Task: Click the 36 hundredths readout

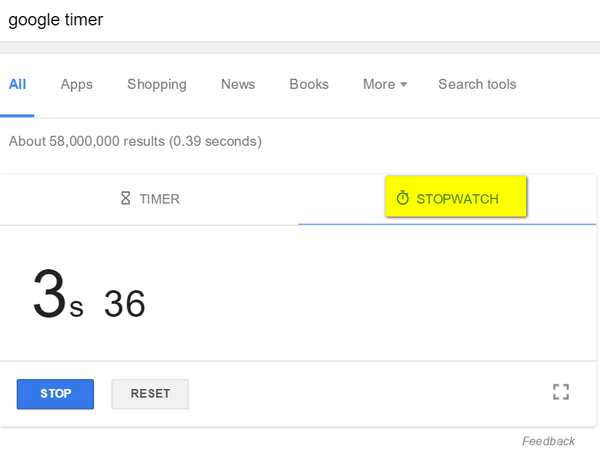Action: click(x=125, y=304)
